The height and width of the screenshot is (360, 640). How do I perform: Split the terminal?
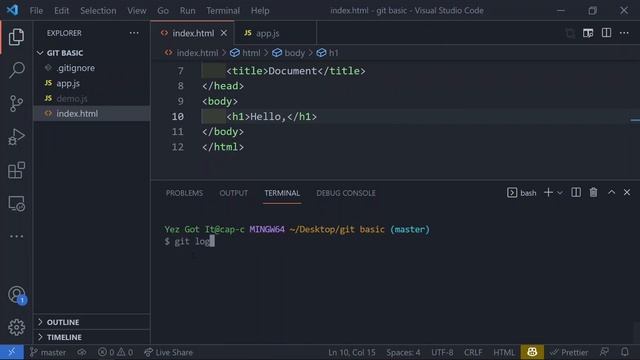[x=576, y=193]
